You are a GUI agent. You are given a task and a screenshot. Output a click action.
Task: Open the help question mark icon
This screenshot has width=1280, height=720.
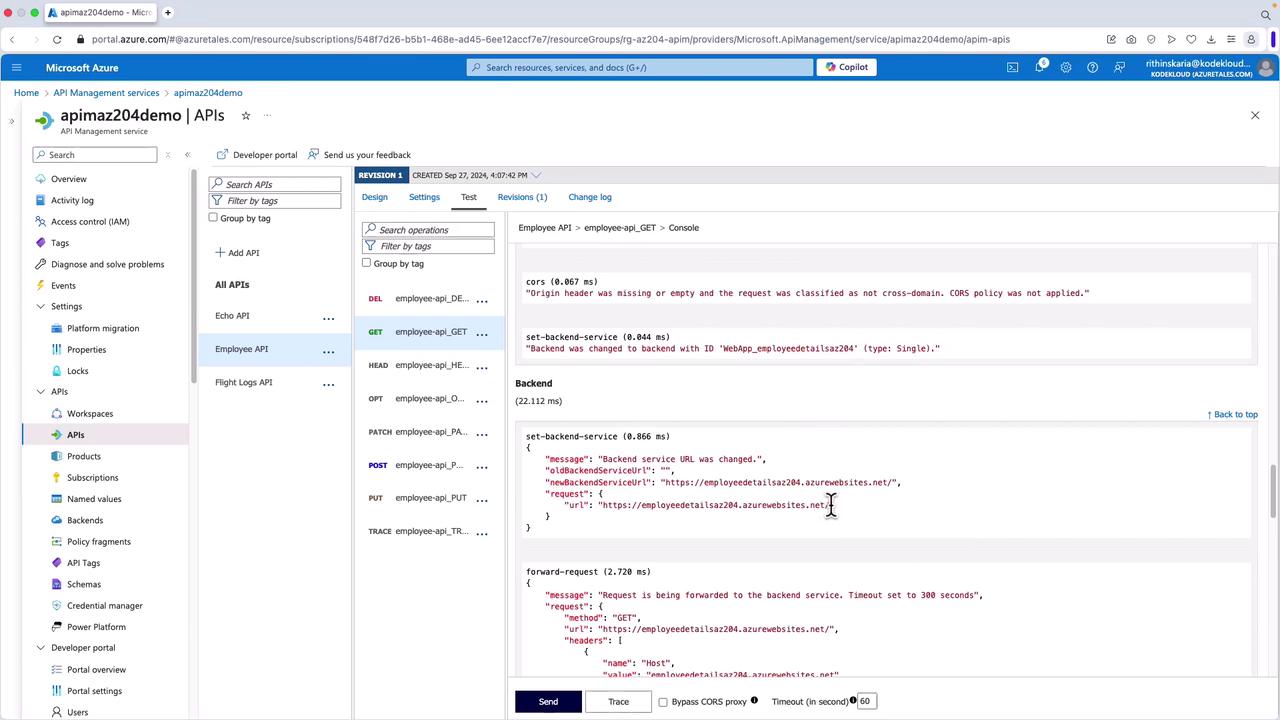click(x=1092, y=67)
